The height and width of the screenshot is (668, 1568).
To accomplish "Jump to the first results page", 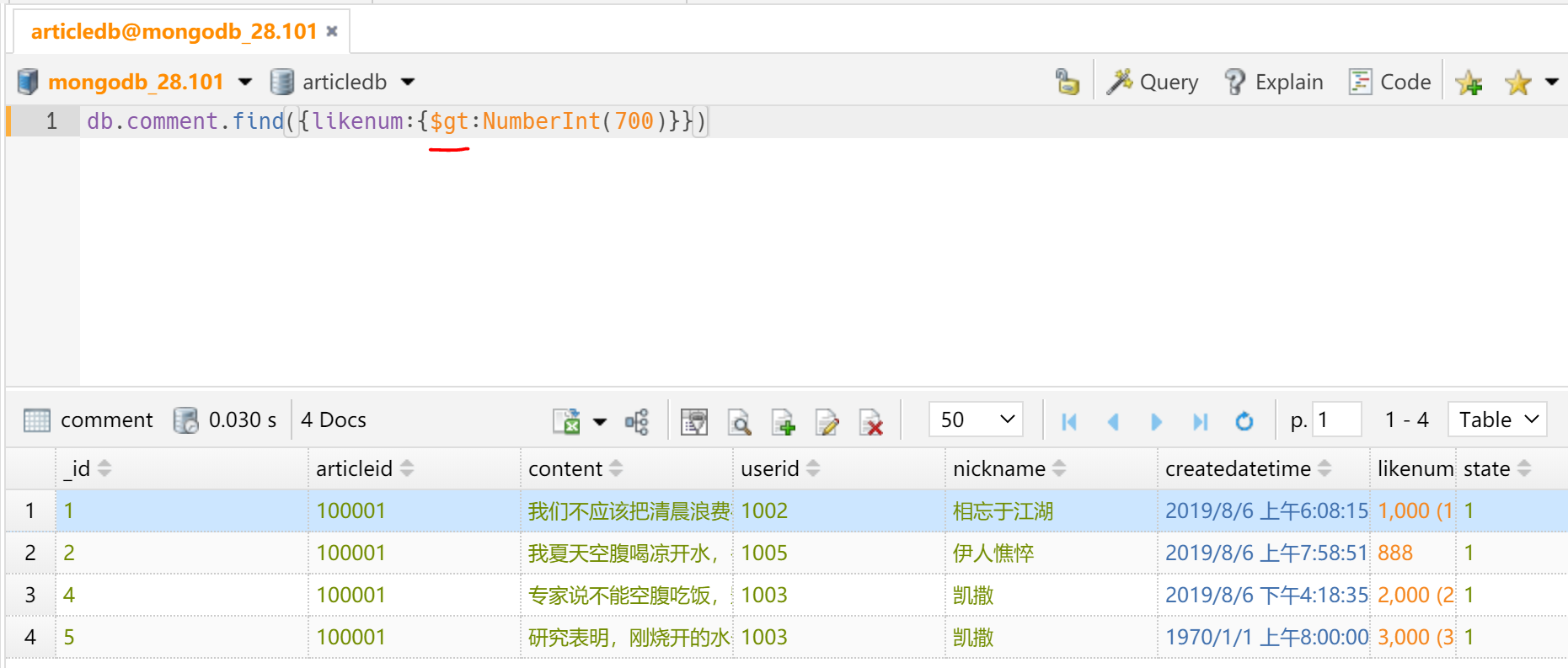I will click(x=1068, y=420).
